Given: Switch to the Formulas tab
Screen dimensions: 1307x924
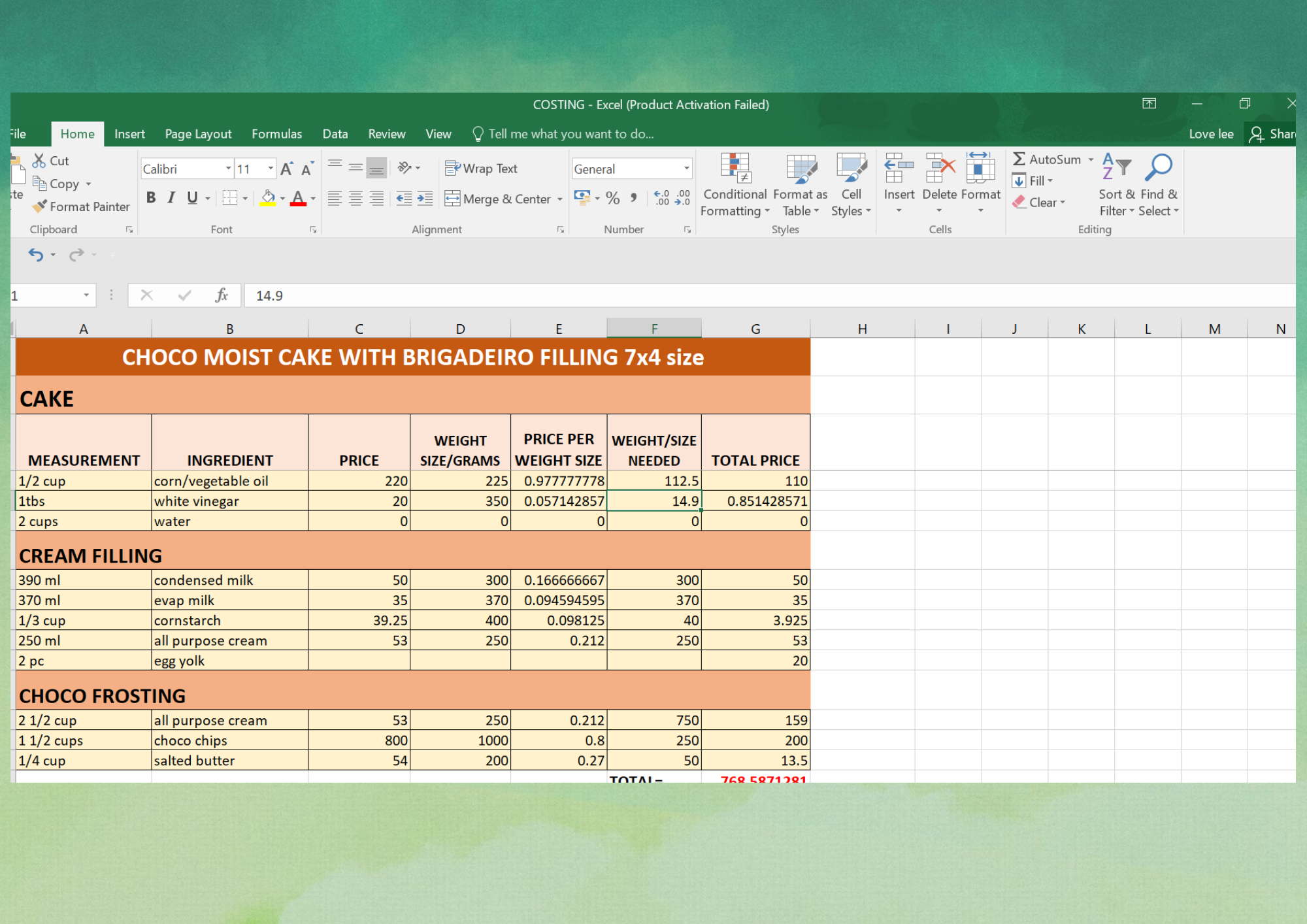Looking at the screenshot, I should coord(276,134).
